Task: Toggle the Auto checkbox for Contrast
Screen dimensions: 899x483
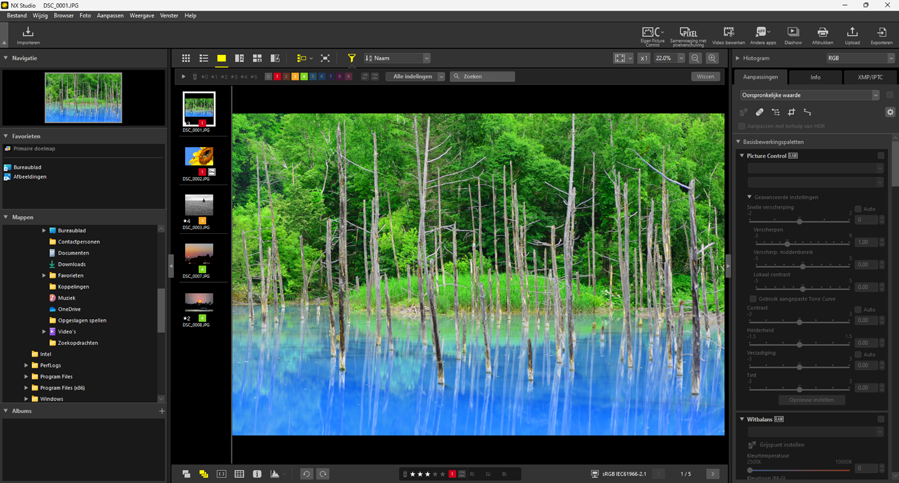Action: point(858,310)
